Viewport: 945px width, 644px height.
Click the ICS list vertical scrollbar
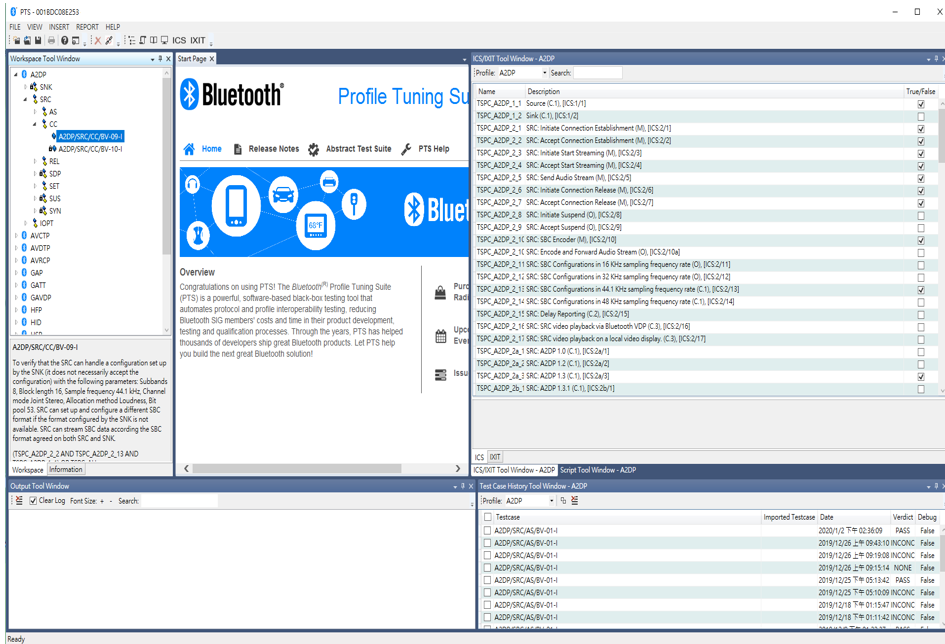click(942, 136)
